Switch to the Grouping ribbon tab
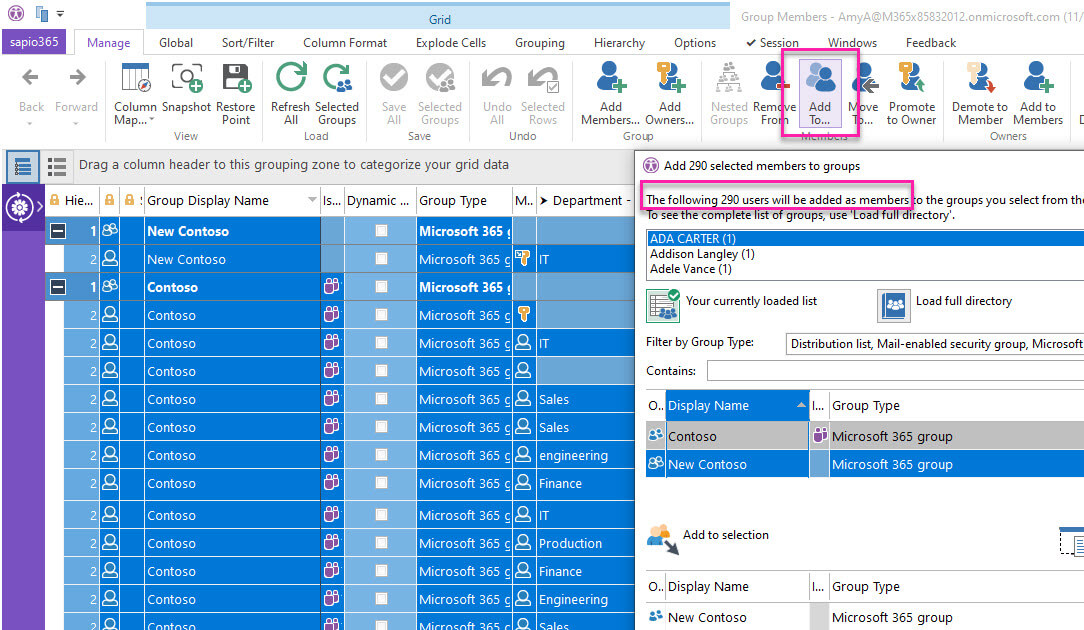Image resolution: width=1084 pixels, height=630 pixels. pyautogui.click(x=539, y=43)
